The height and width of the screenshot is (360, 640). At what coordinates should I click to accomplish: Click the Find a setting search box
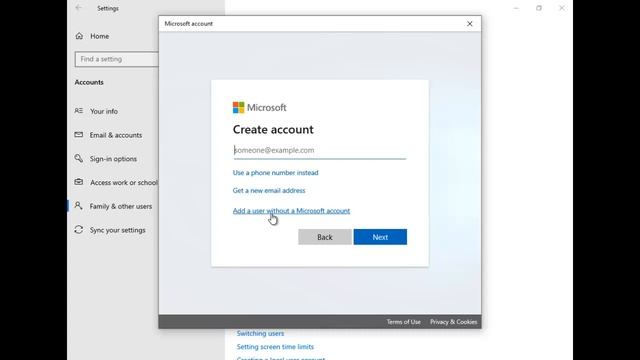coord(117,59)
